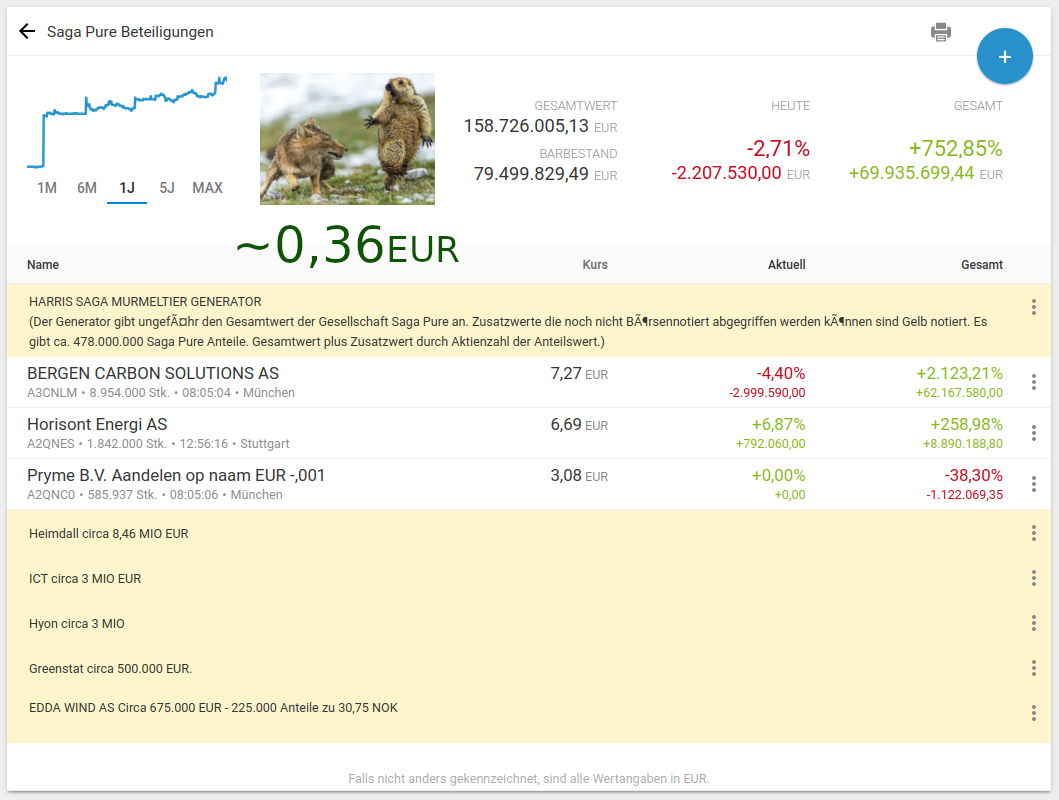Switch chart to 6M range
Viewport: 1059px width, 800px height.
tap(86, 188)
